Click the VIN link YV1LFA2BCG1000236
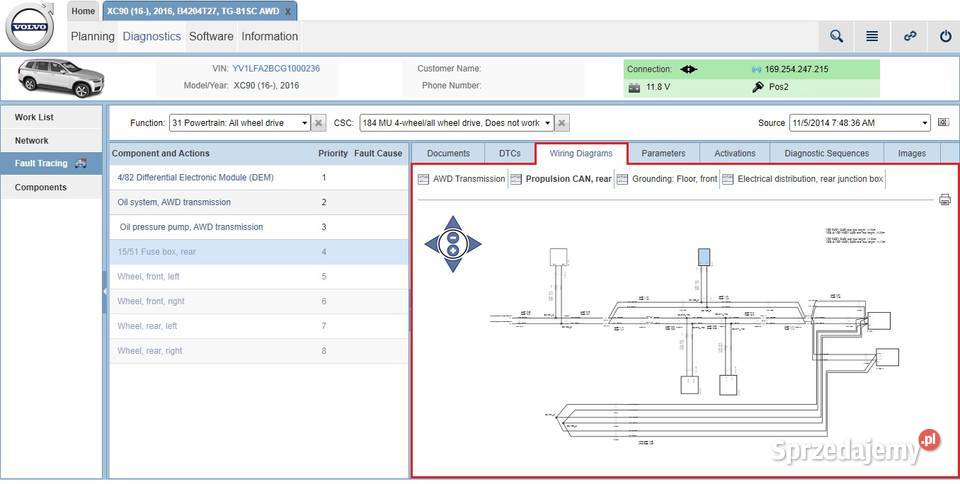The height and width of the screenshot is (484, 960). click(276, 69)
